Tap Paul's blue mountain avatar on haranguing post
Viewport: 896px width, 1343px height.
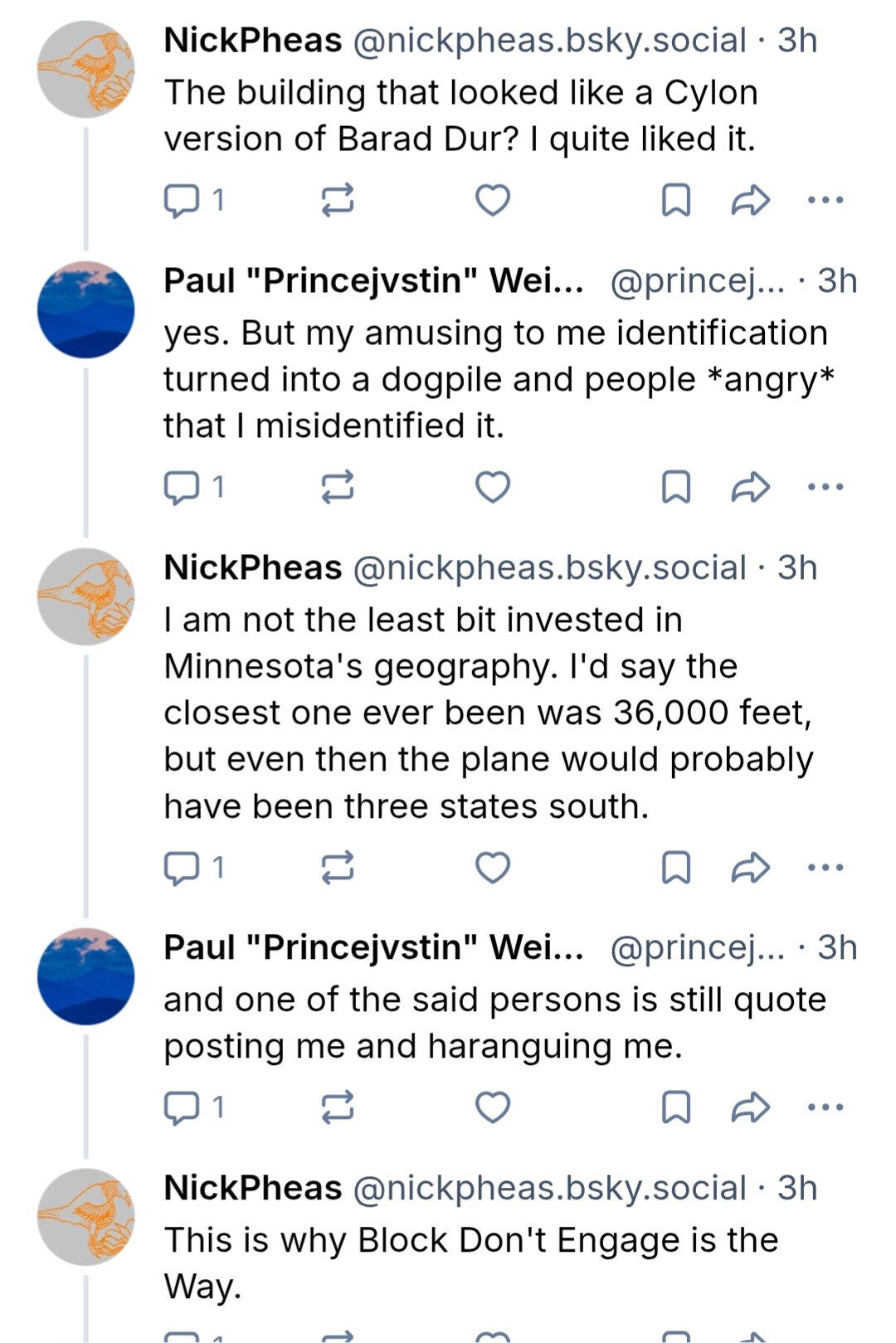coord(85,976)
